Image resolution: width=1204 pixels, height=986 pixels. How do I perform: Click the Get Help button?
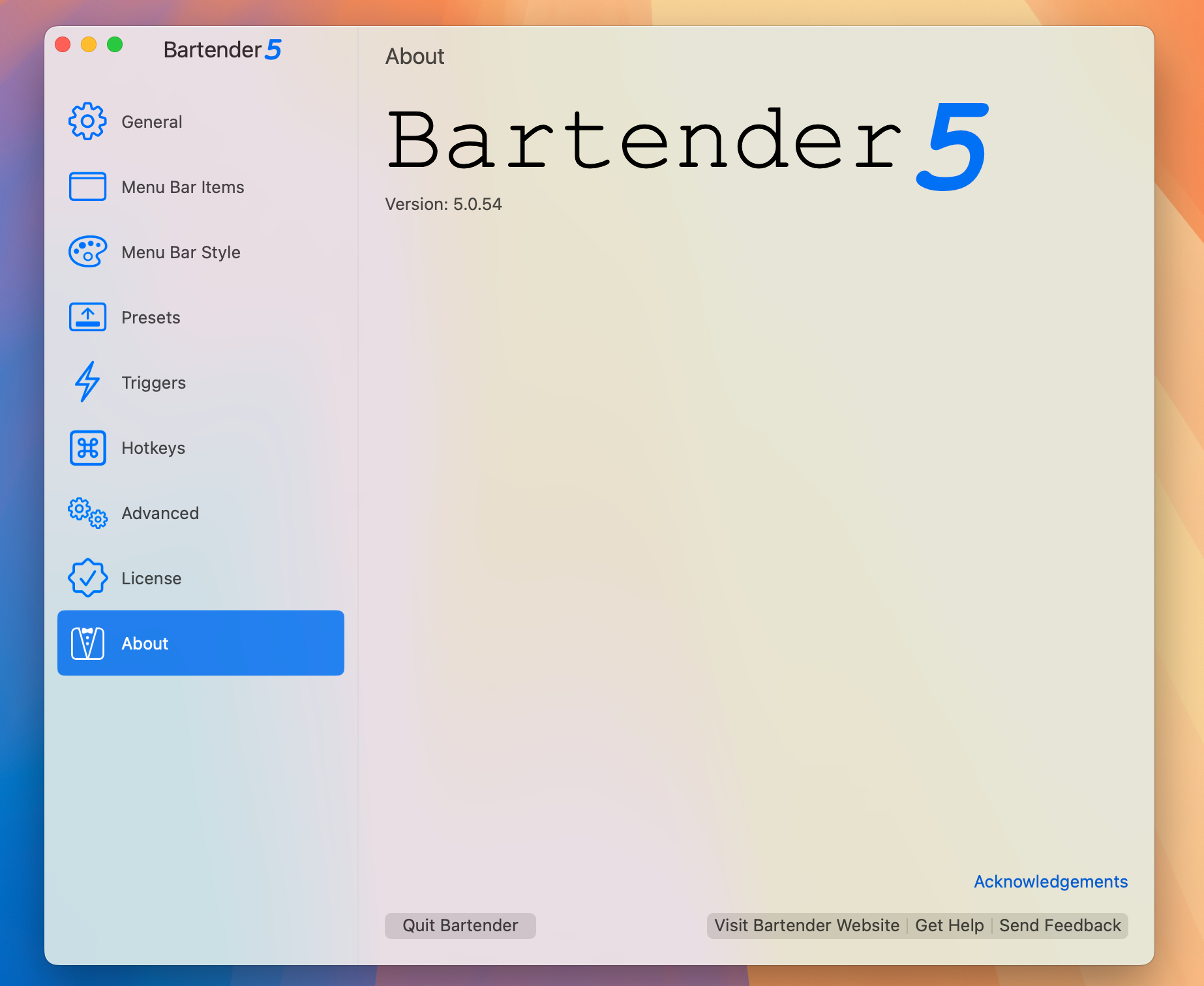pos(950,925)
